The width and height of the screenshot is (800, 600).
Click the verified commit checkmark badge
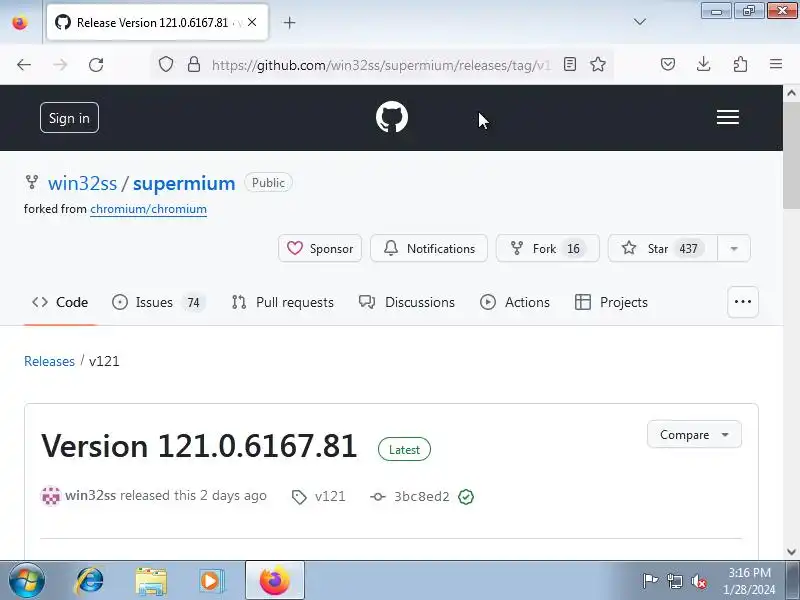tap(466, 496)
